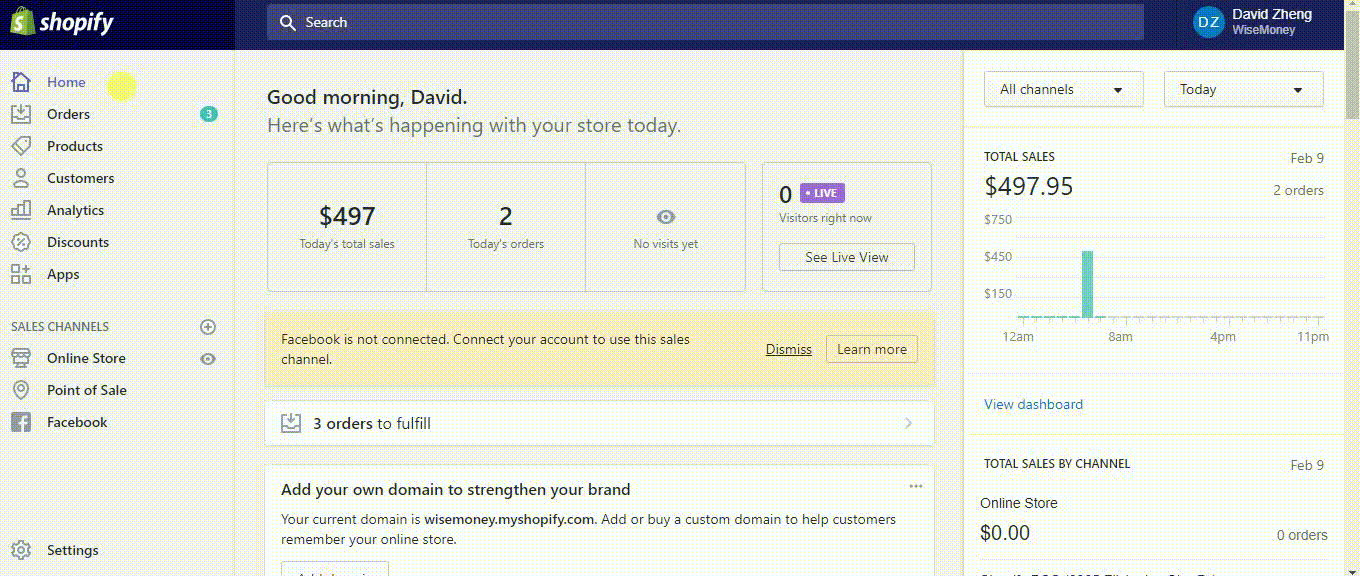1360x576 pixels.
Task: Open Customers in sidebar
Action: 80,178
